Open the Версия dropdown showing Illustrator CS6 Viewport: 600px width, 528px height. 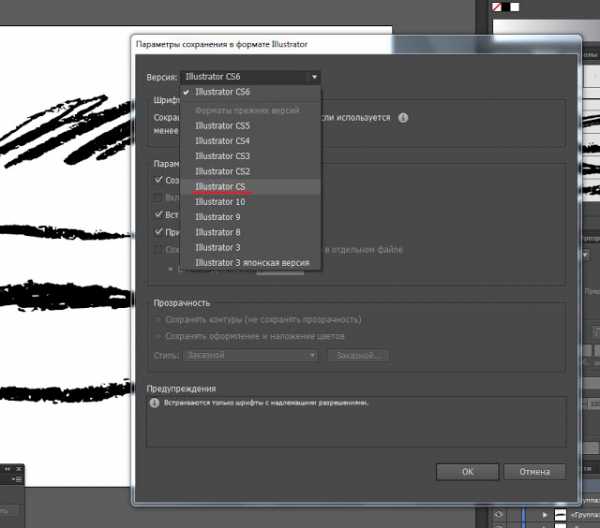click(x=250, y=77)
